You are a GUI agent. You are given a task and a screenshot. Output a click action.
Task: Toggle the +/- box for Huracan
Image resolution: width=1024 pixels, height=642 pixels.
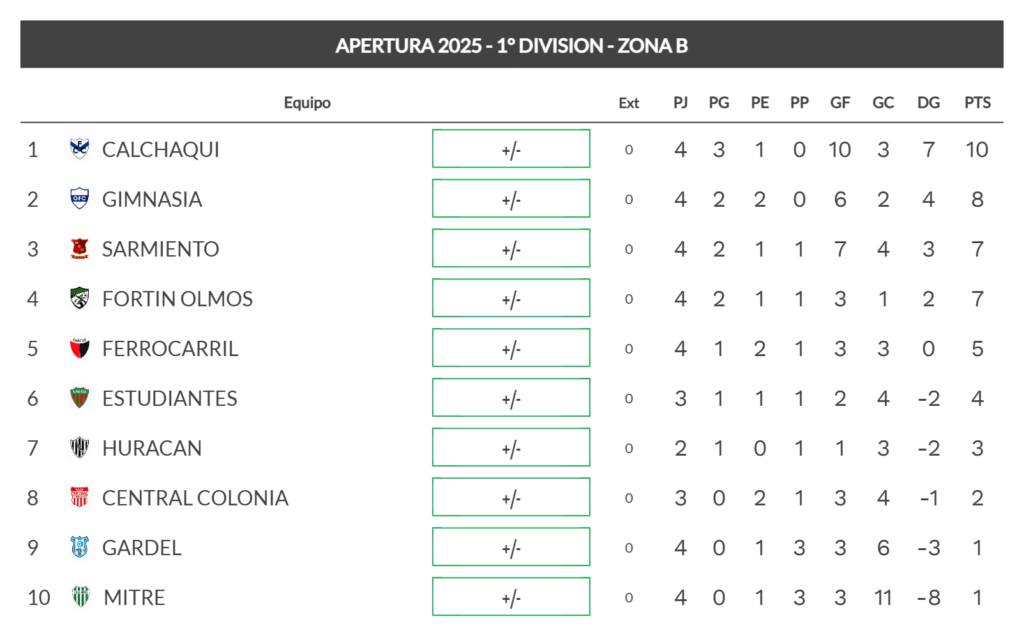point(511,448)
